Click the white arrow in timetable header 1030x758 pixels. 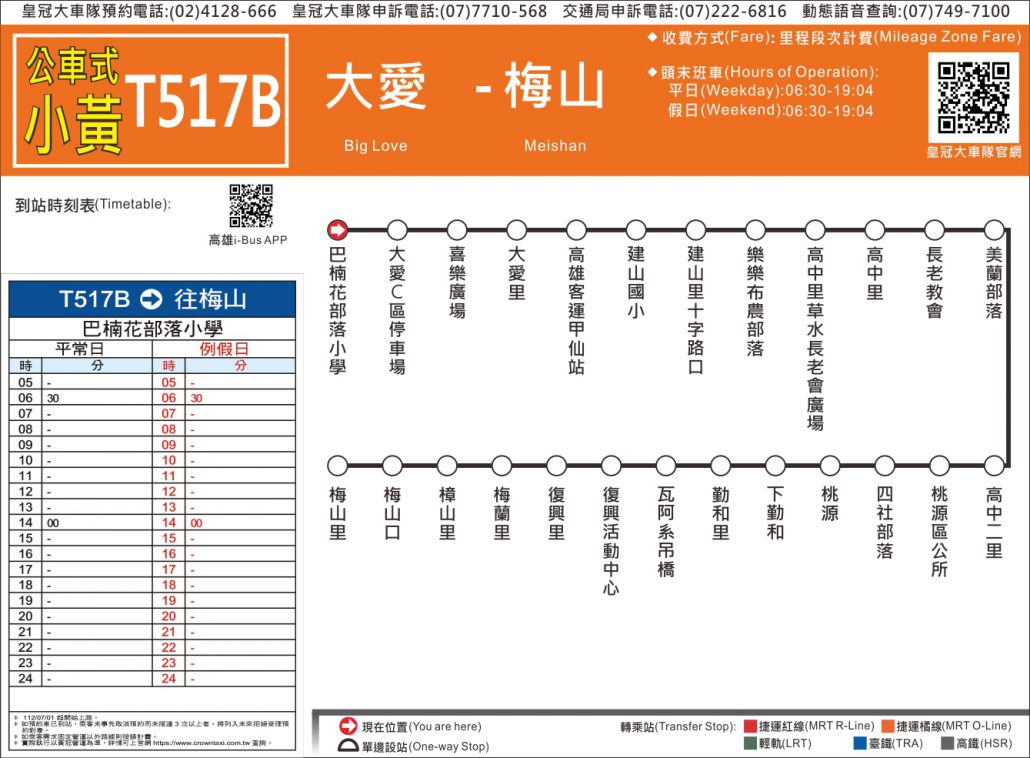(151, 299)
